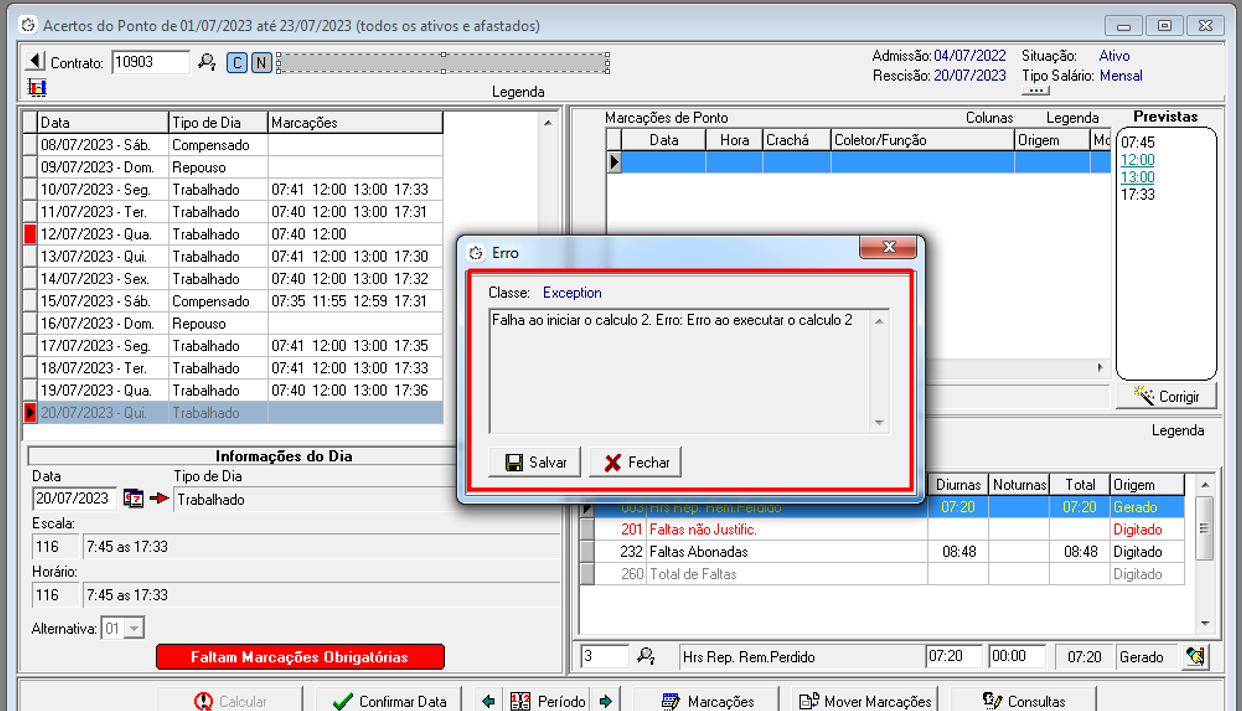Click the previous contract arrow icon

(x=35, y=62)
